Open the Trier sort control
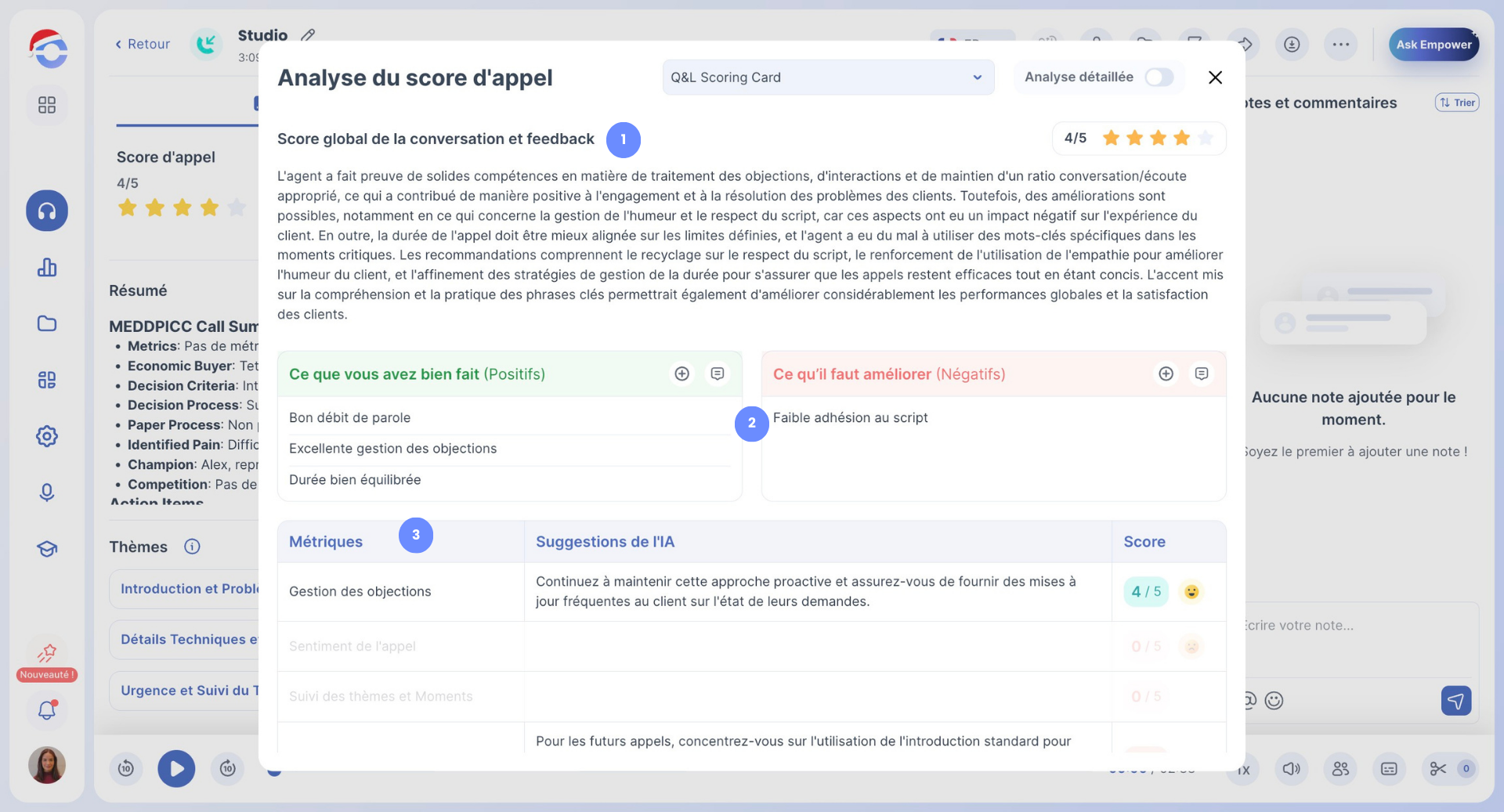 (x=1457, y=103)
